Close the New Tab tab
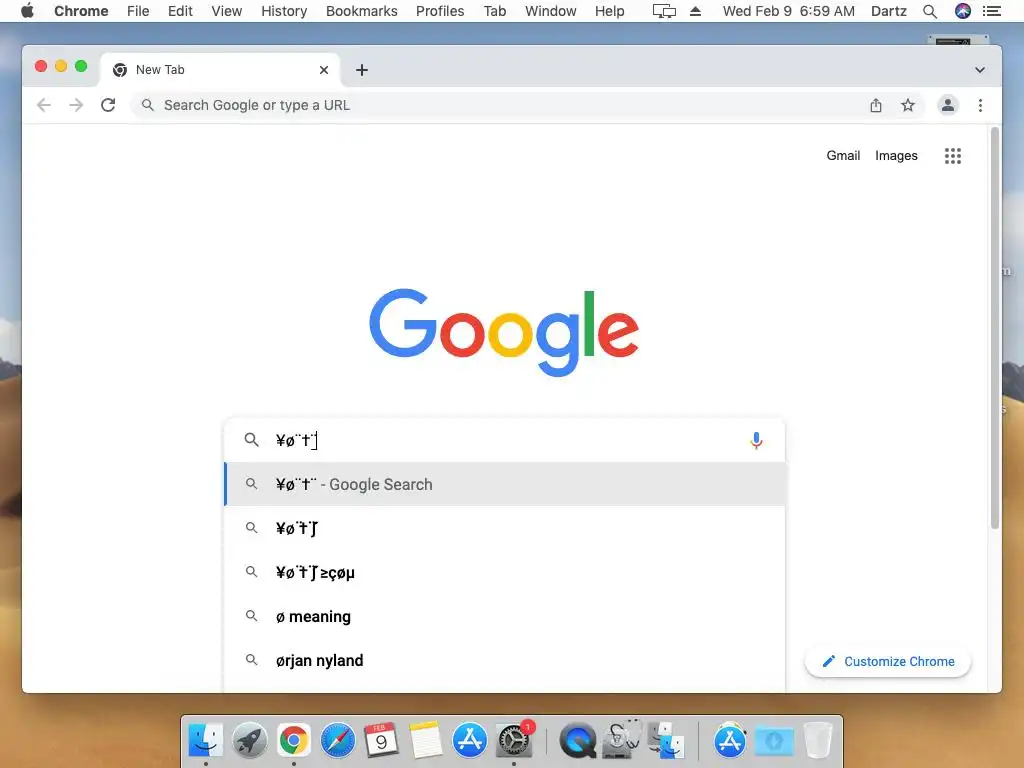1024x768 pixels. click(324, 70)
